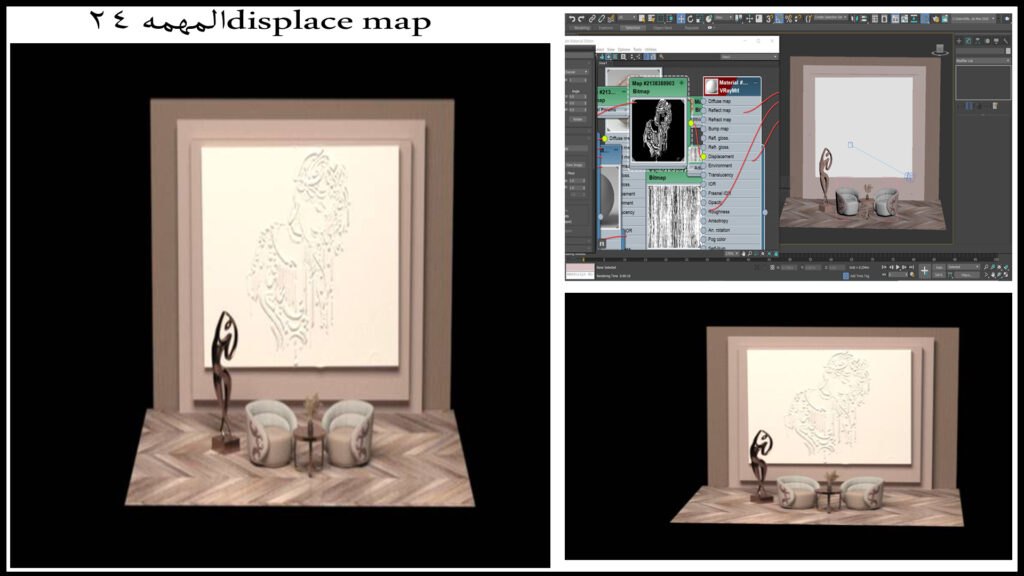Screen dimensions: 1024x576
Task: Activate the Select and Move tool
Action: click(x=680, y=19)
